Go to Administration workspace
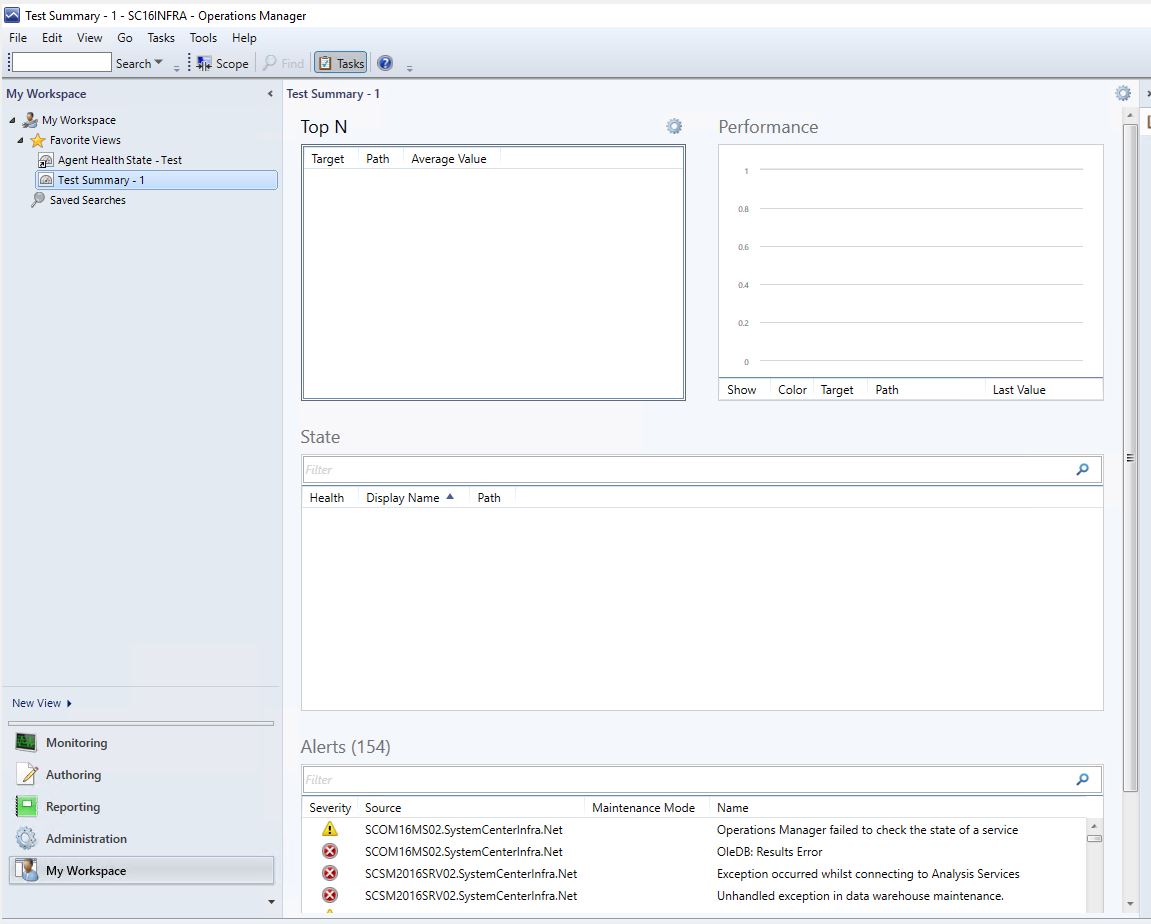This screenshot has height=924, width=1151. pyautogui.click(x=141, y=838)
